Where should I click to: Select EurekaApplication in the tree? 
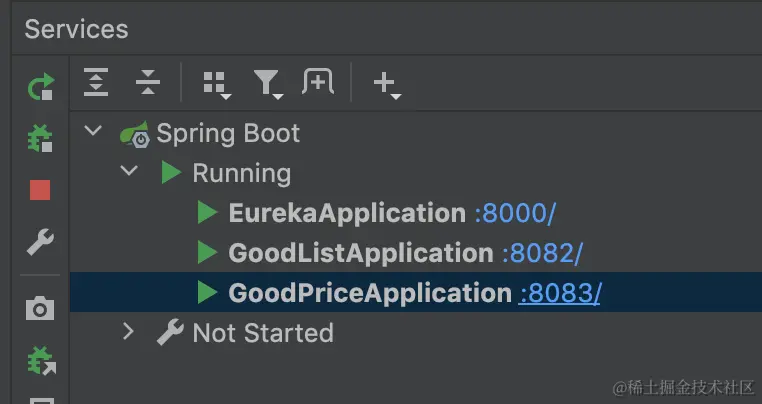coord(347,213)
